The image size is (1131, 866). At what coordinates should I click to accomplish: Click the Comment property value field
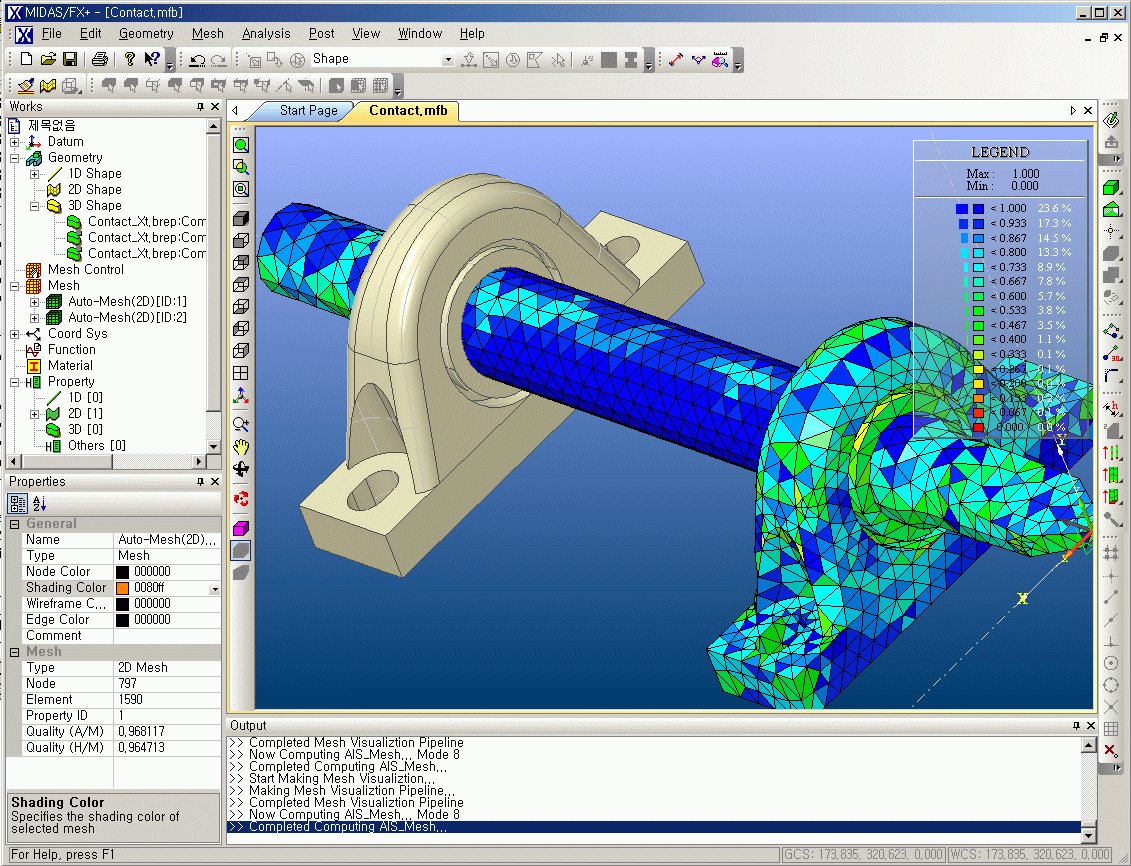tap(167, 636)
